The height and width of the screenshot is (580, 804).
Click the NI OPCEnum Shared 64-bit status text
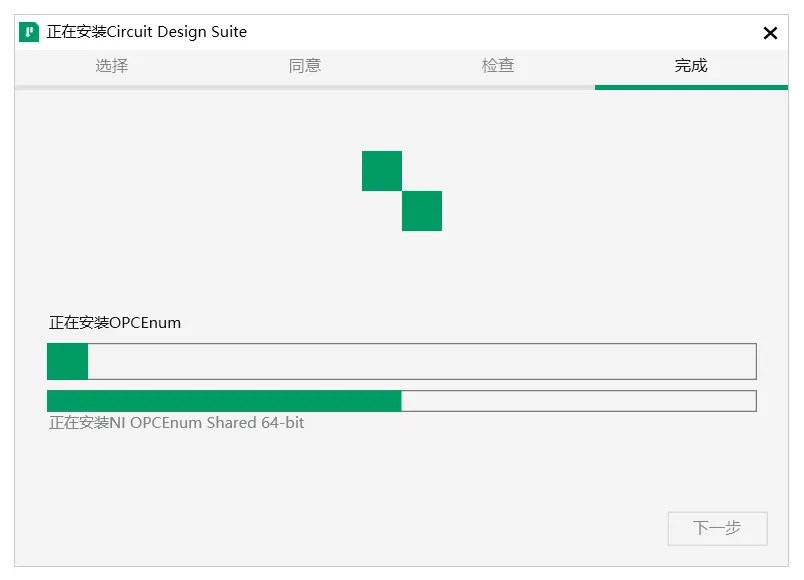tap(177, 423)
